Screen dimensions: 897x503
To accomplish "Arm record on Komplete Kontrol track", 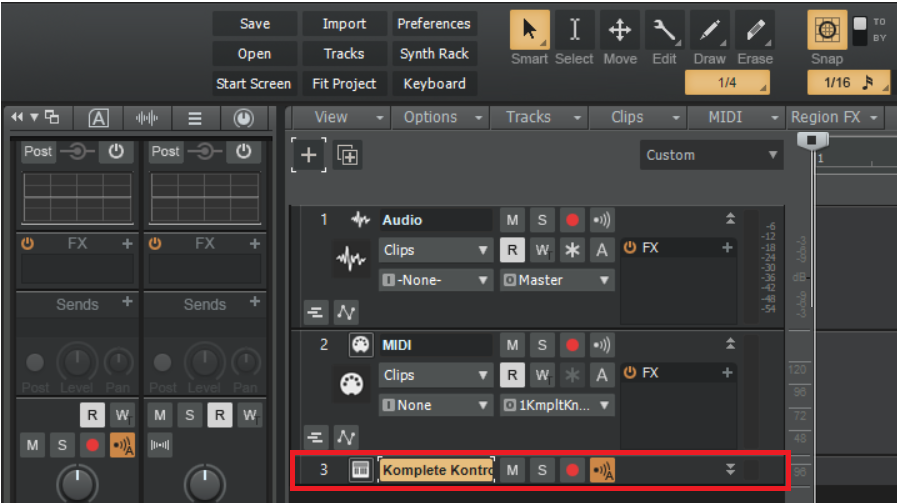I will pos(572,470).
